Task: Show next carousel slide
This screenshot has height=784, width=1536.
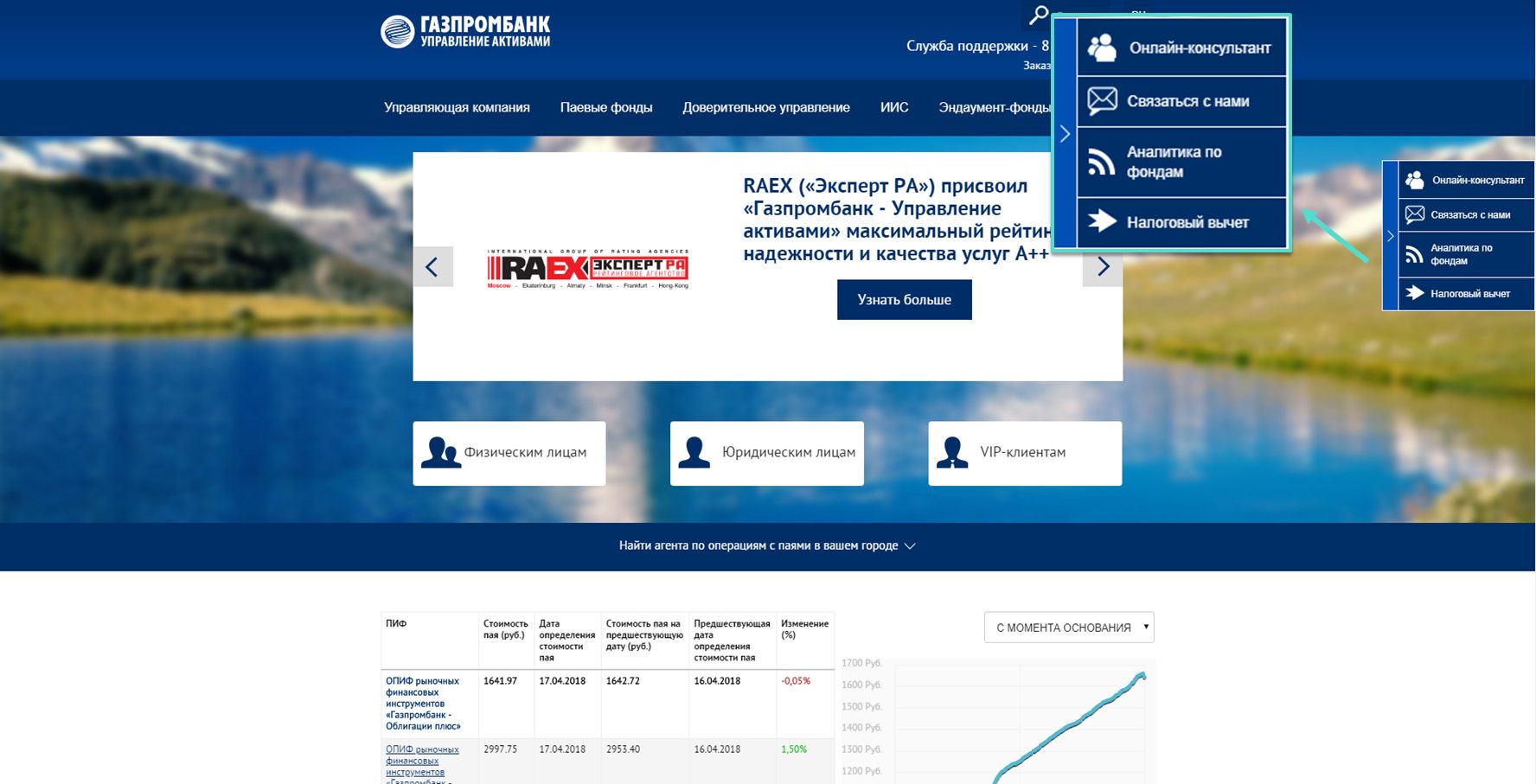Action: click(x=1103, y=267)
